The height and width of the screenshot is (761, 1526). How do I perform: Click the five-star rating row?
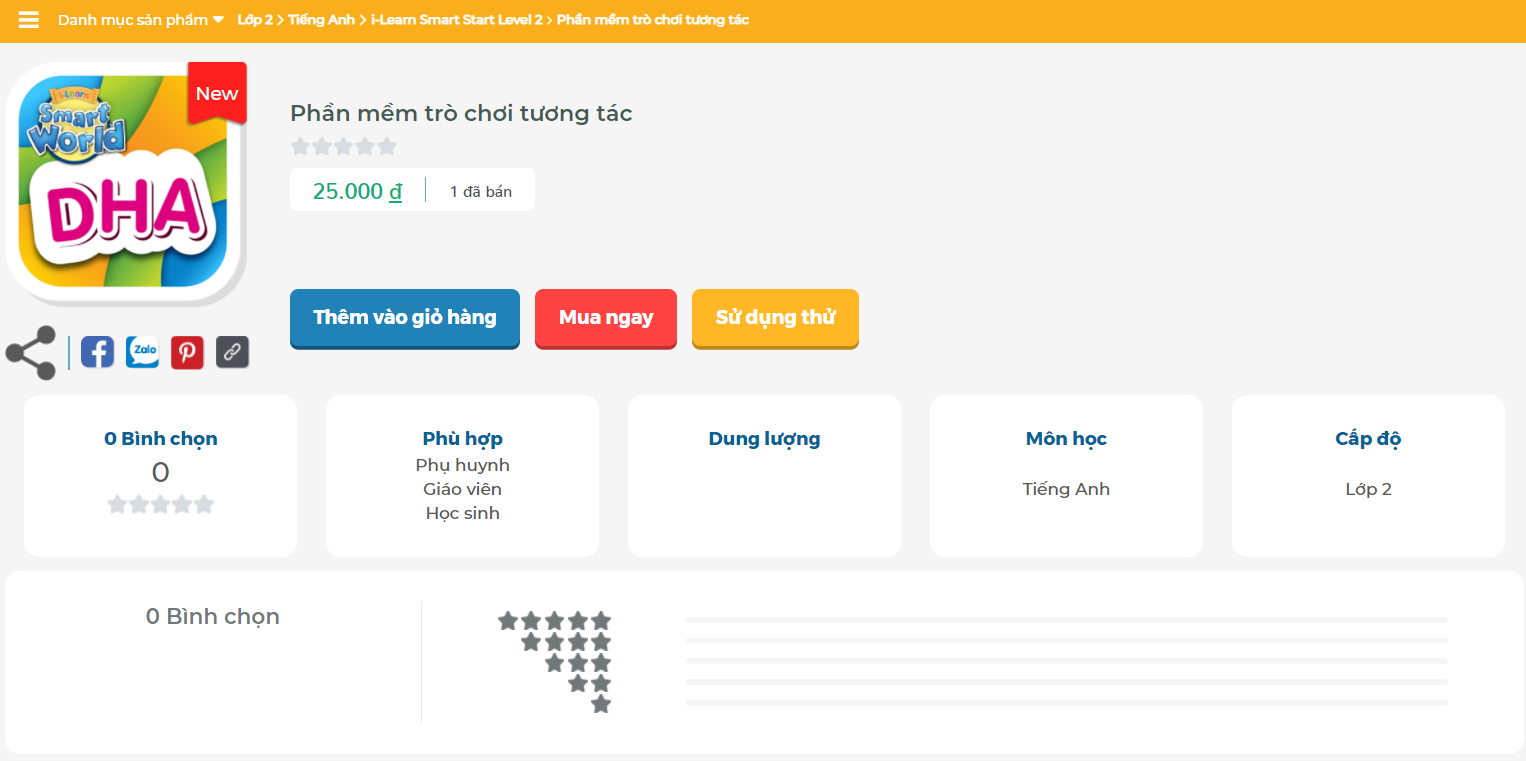click(555, 621)
